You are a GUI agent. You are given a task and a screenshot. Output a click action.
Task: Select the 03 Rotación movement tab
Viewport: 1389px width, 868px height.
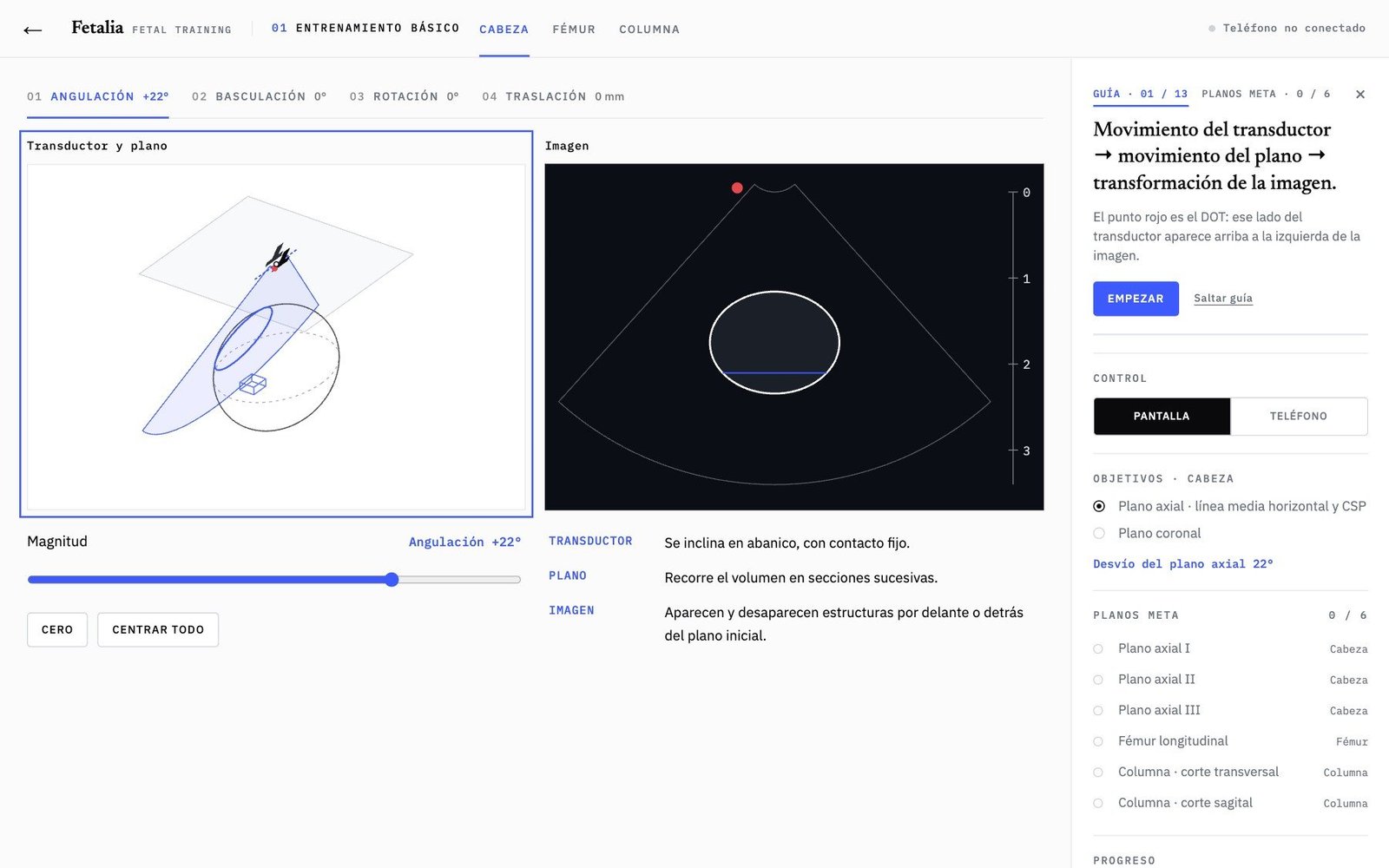pos(404,96)
